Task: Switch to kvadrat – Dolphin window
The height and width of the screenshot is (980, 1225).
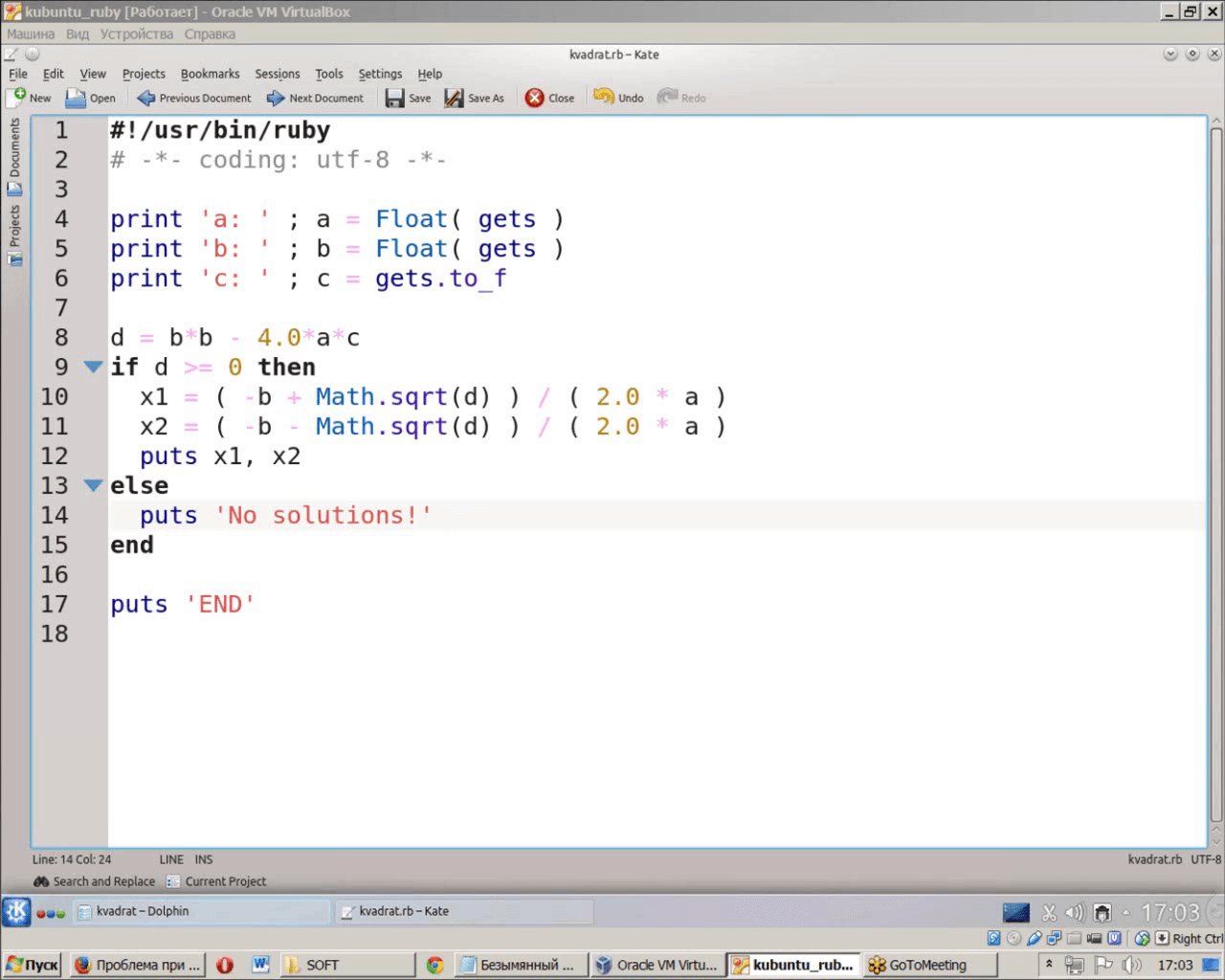Action: [x=201, y=911]
